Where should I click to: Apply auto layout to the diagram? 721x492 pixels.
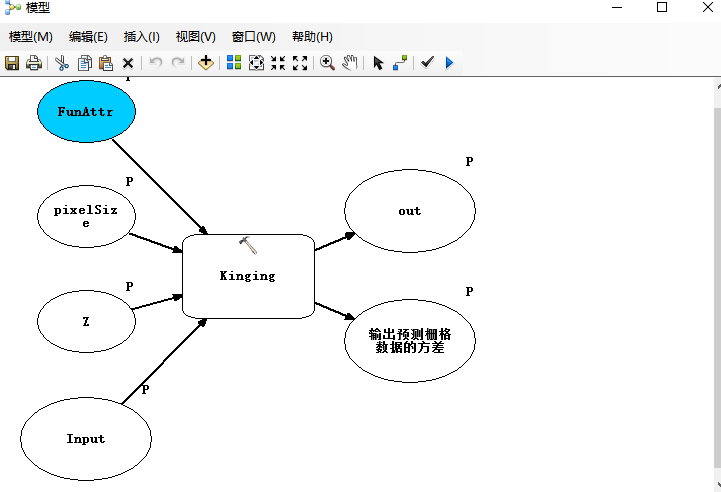[234, 63]
